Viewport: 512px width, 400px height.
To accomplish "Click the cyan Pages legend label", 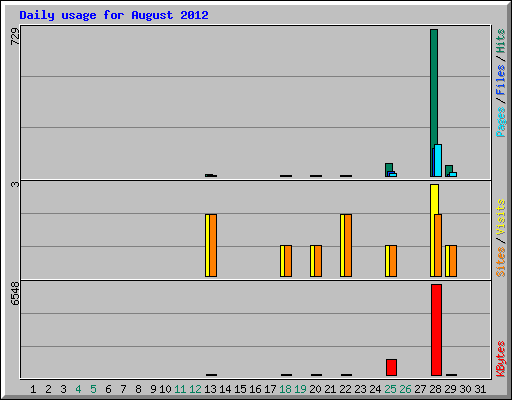I will (x=501, y=122).
